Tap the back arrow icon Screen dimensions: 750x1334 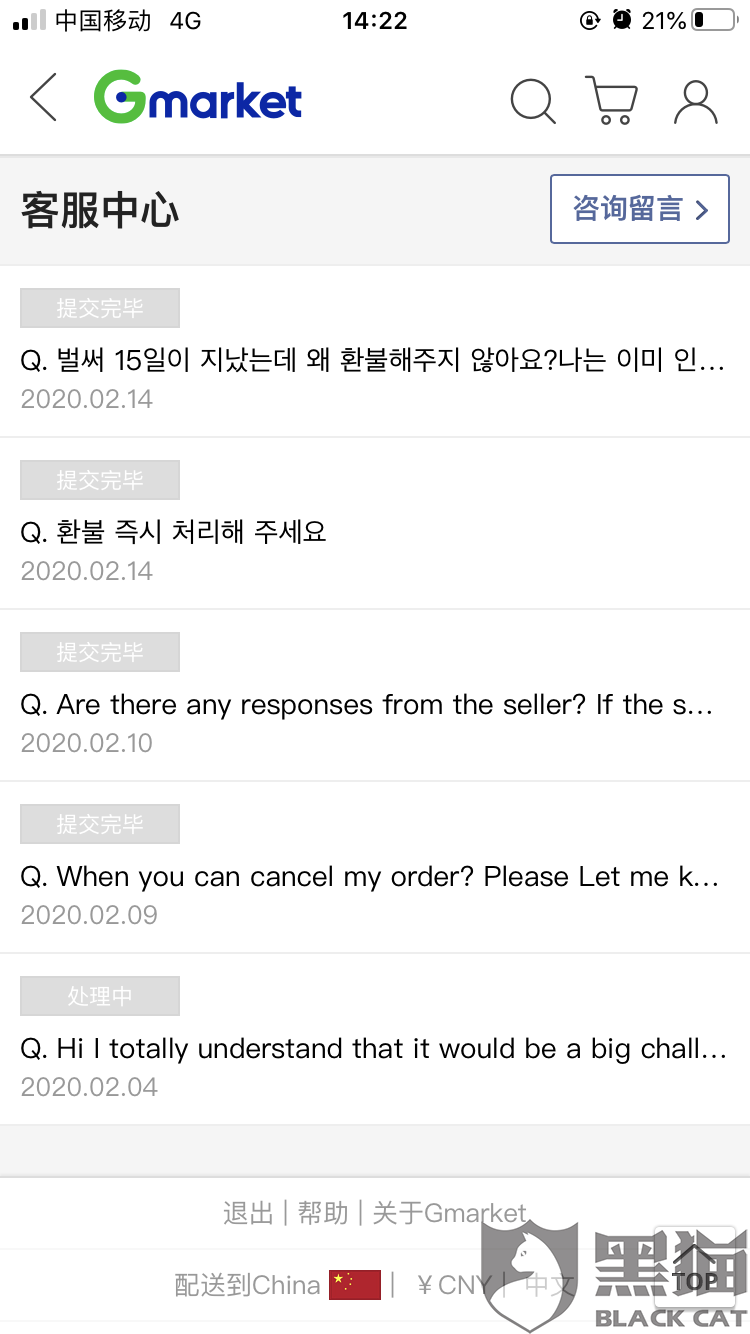click(43, 98)
